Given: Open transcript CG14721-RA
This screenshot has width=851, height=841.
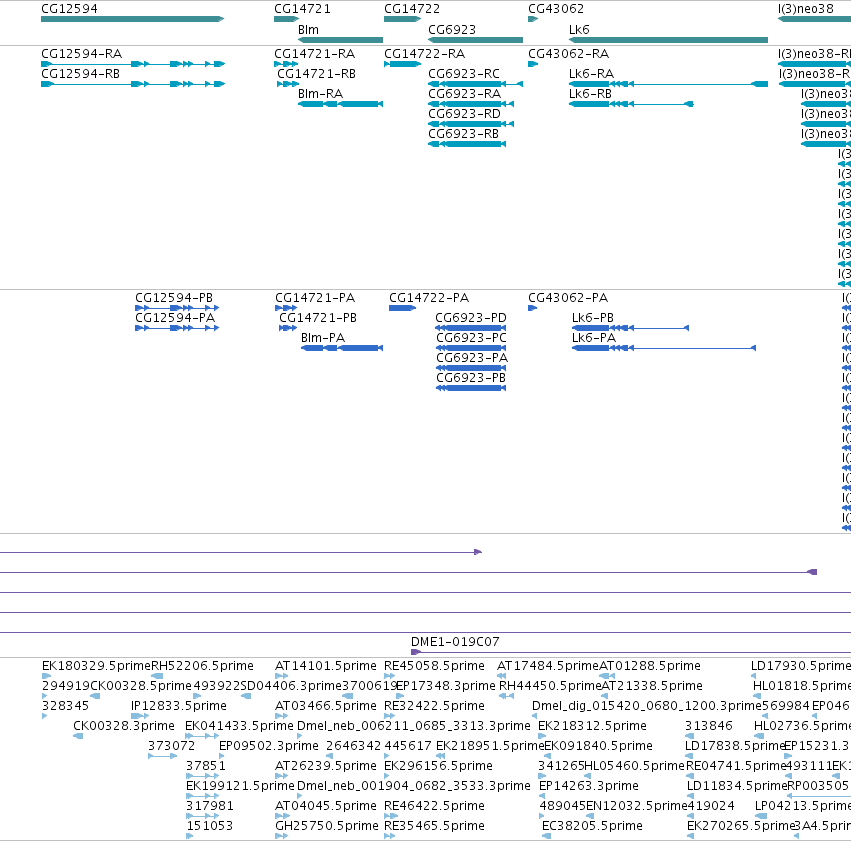Looking at the screenshot, I should pyautogui.click(x=314, y=54).
